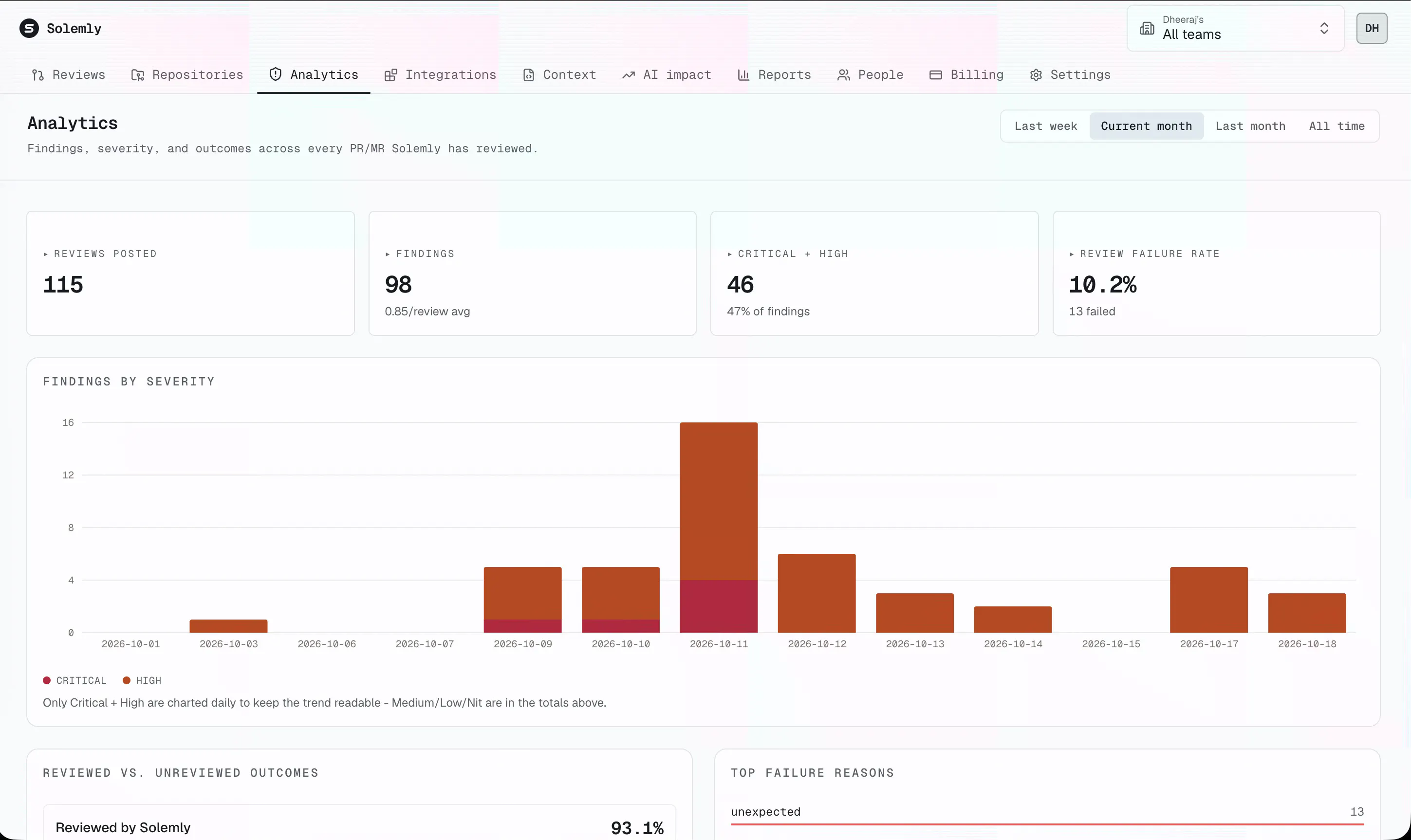This screenshot has width=1411, height=840.
Task: Go to the Reports tab
Action: pos(774,75)
